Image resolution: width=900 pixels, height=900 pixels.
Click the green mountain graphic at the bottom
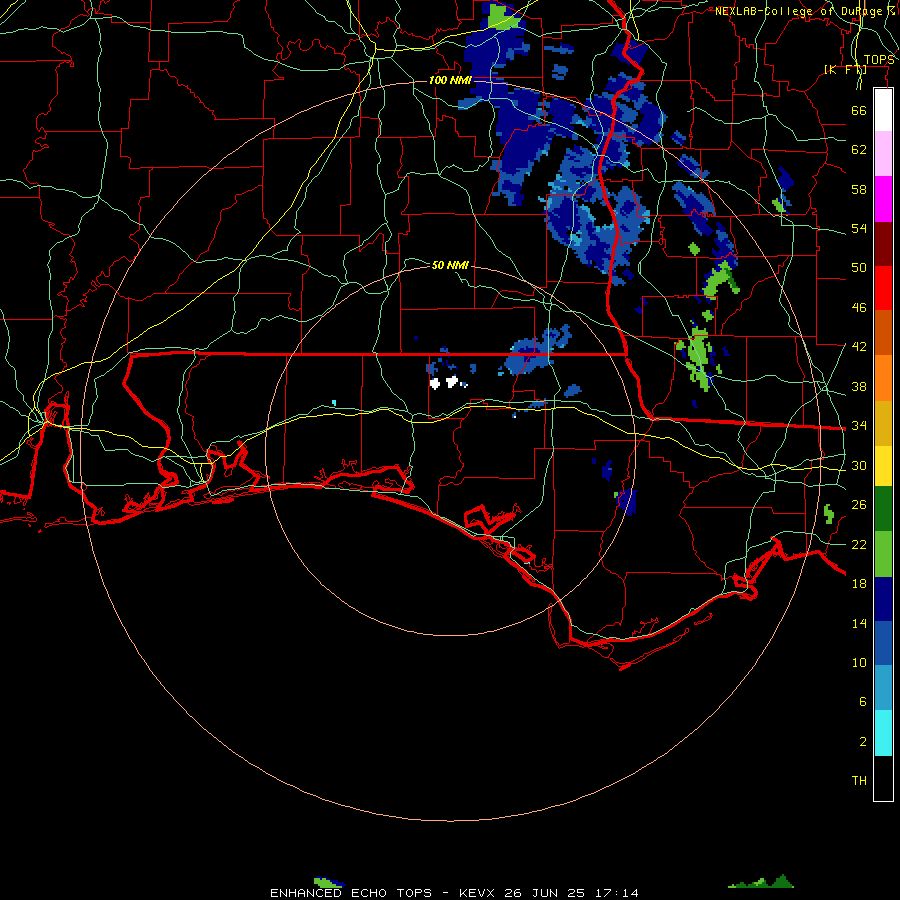[x=761, y=882]
